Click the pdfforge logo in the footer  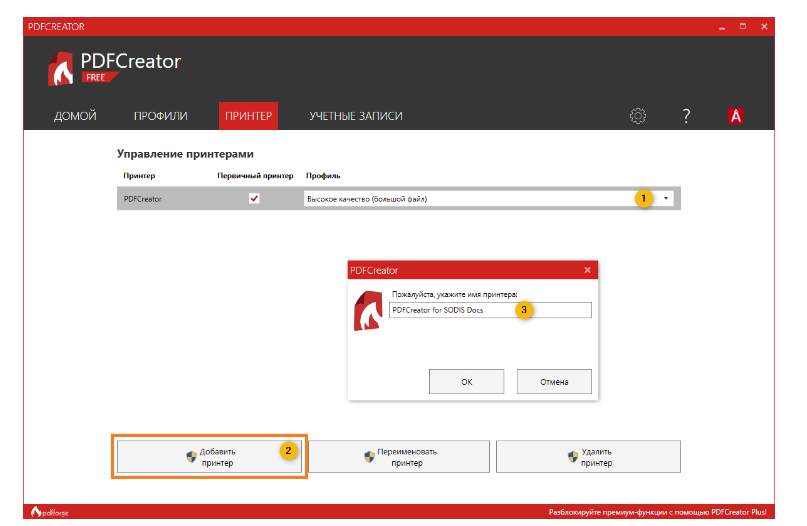pos(49,512)
